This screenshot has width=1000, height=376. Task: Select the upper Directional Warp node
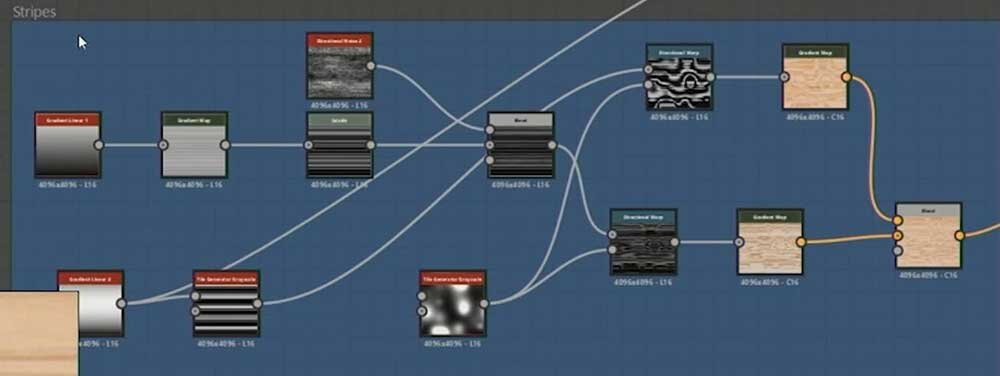click(679, 78)
